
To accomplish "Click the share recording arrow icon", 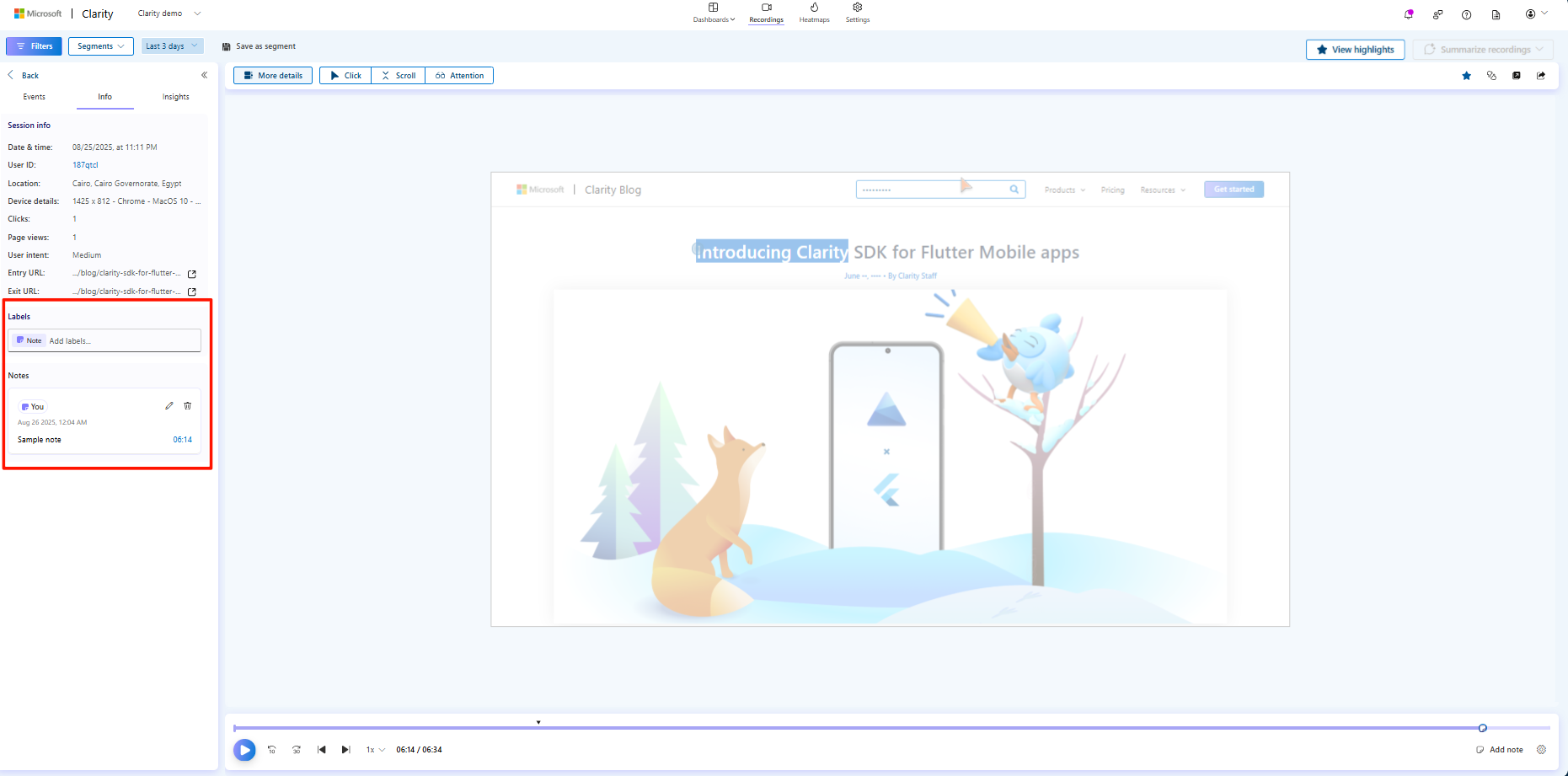I will (1541, 76).
